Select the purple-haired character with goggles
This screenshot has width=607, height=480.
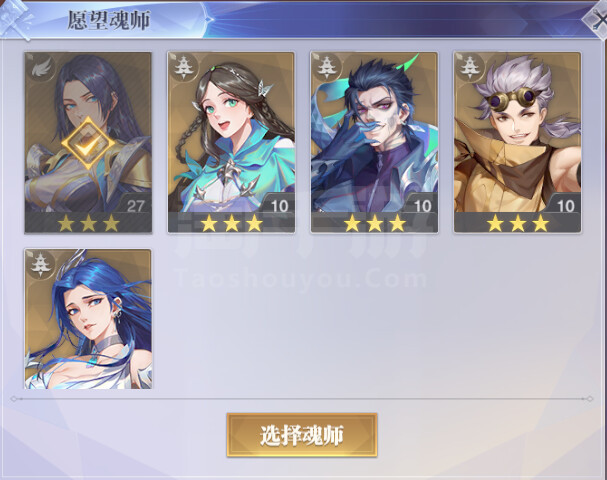click(518, 142)
